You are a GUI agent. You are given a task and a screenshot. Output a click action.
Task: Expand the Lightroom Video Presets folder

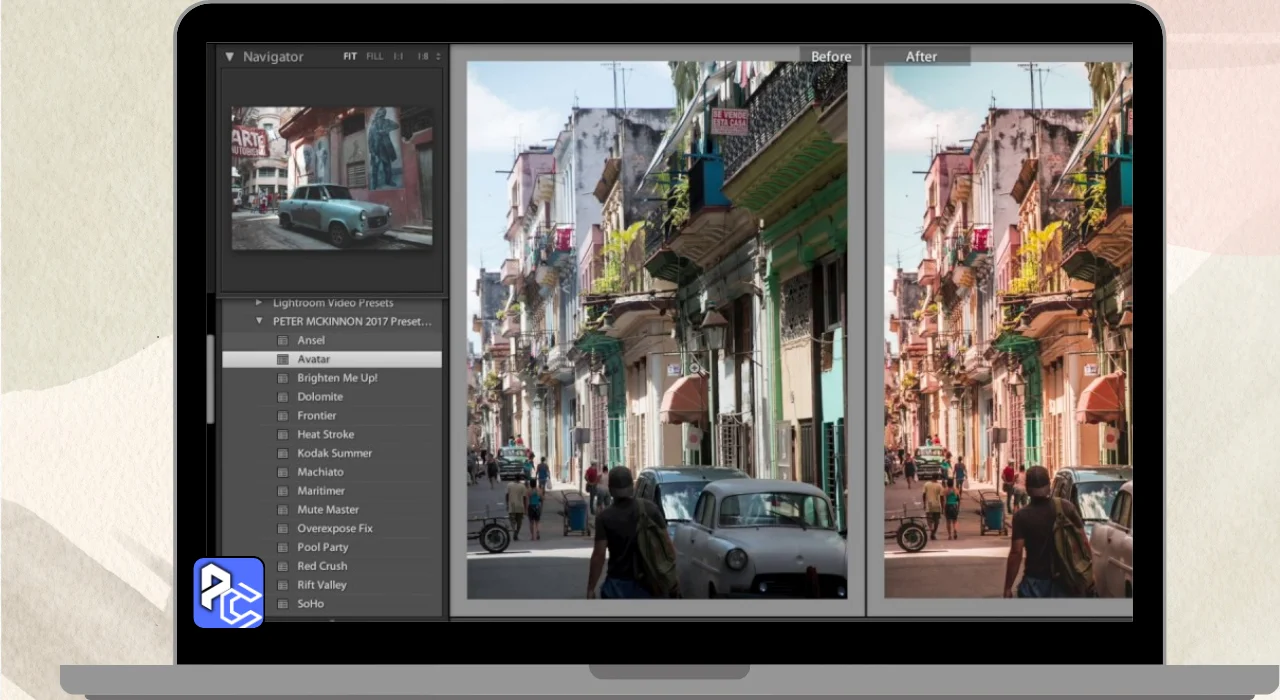point(259,302)
